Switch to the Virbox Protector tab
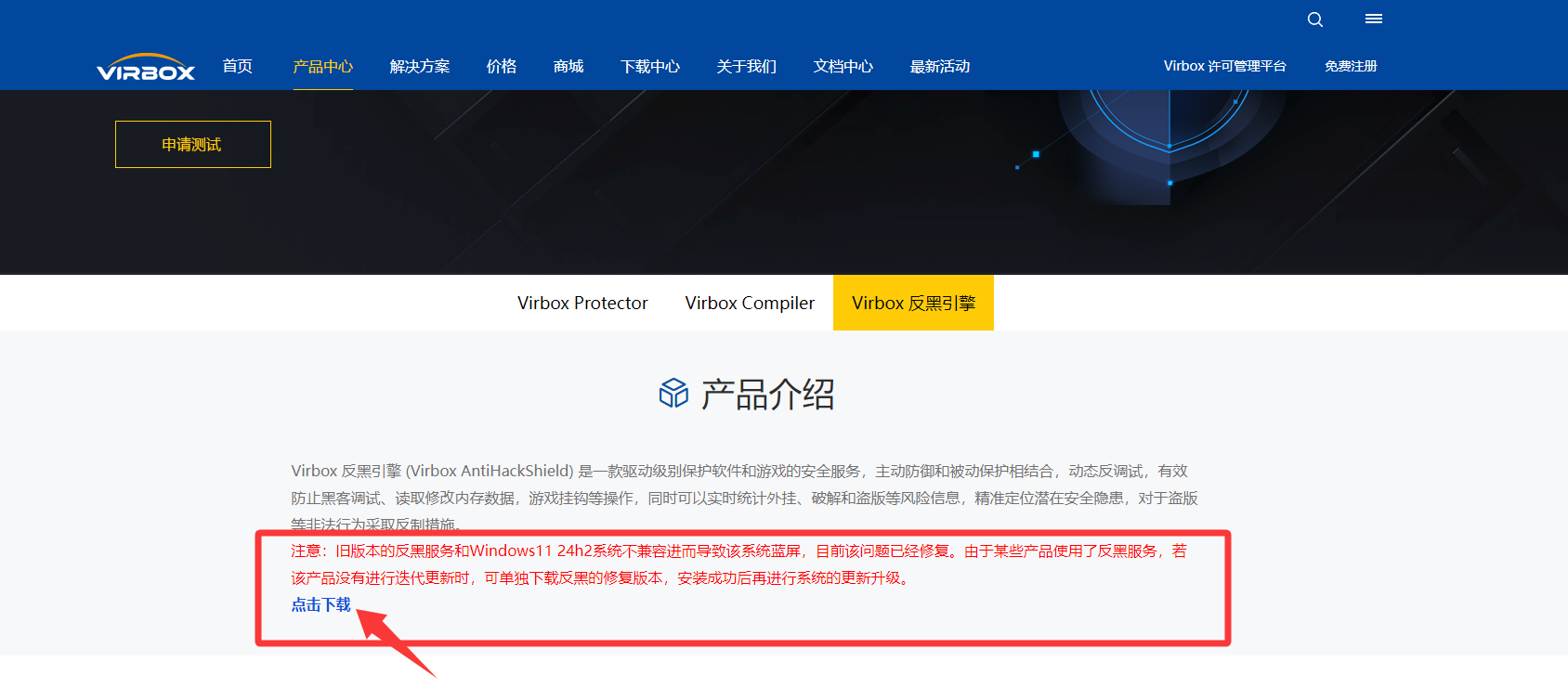The height and width of the screenshot is (700, 1568). [x=582, y=303]
